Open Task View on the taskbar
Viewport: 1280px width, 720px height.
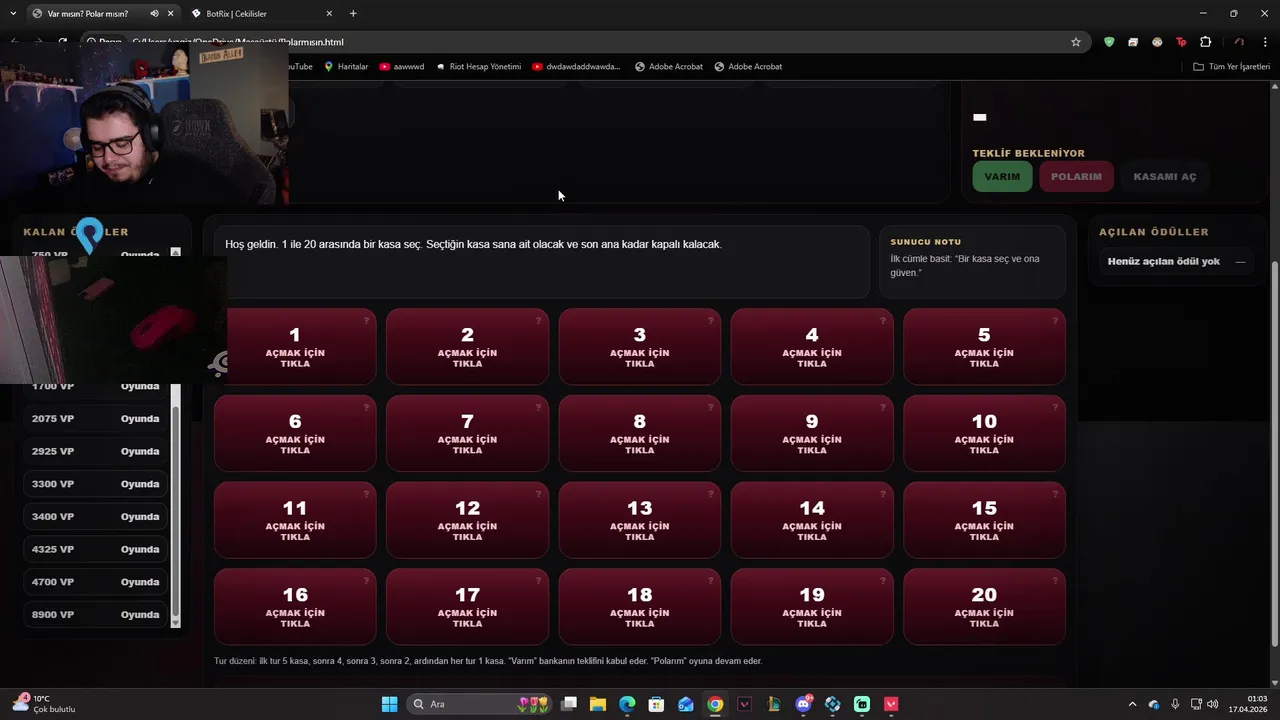pyautogui.click(x=569, y=704)
